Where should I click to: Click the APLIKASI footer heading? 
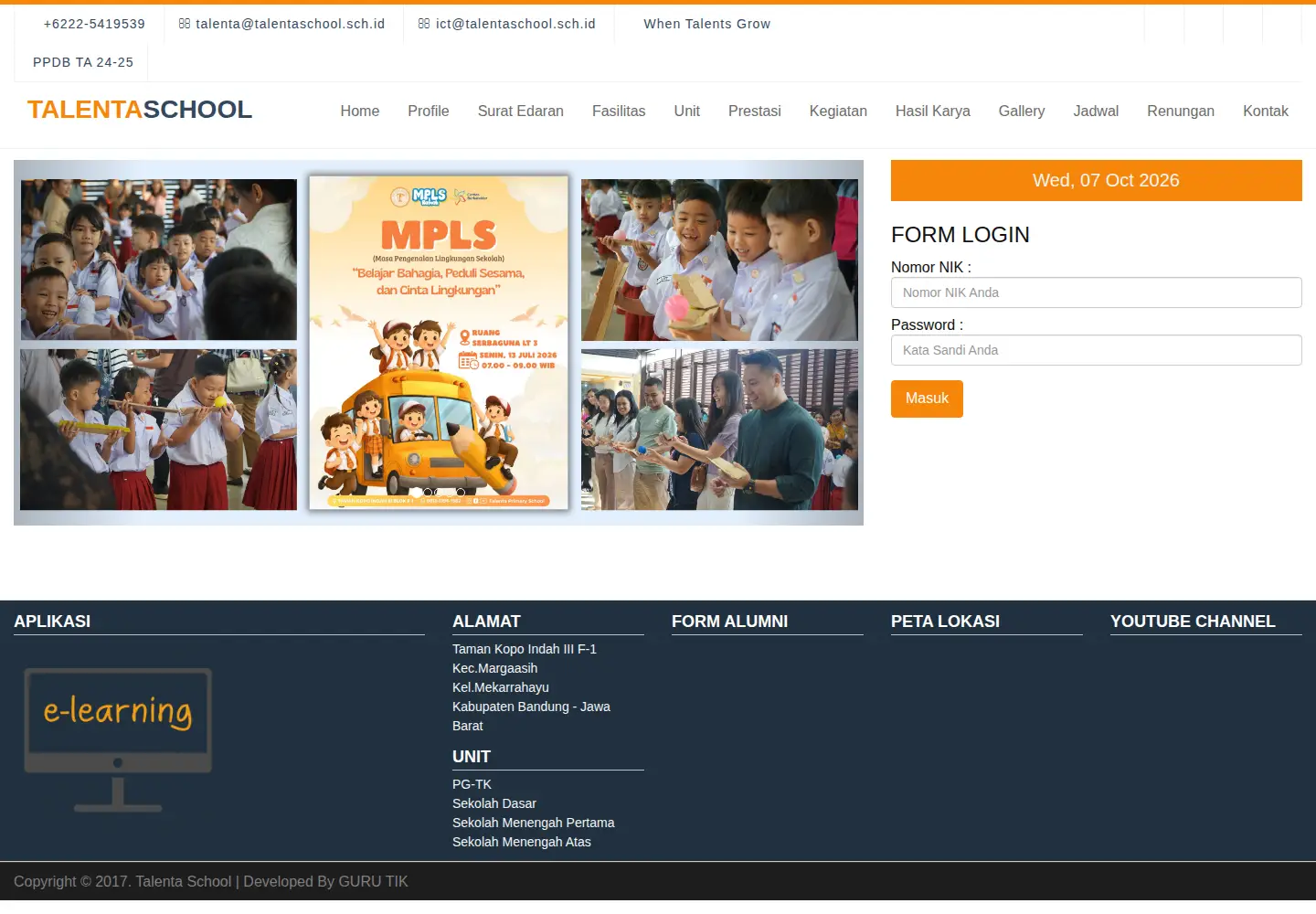tap(52, 622)
